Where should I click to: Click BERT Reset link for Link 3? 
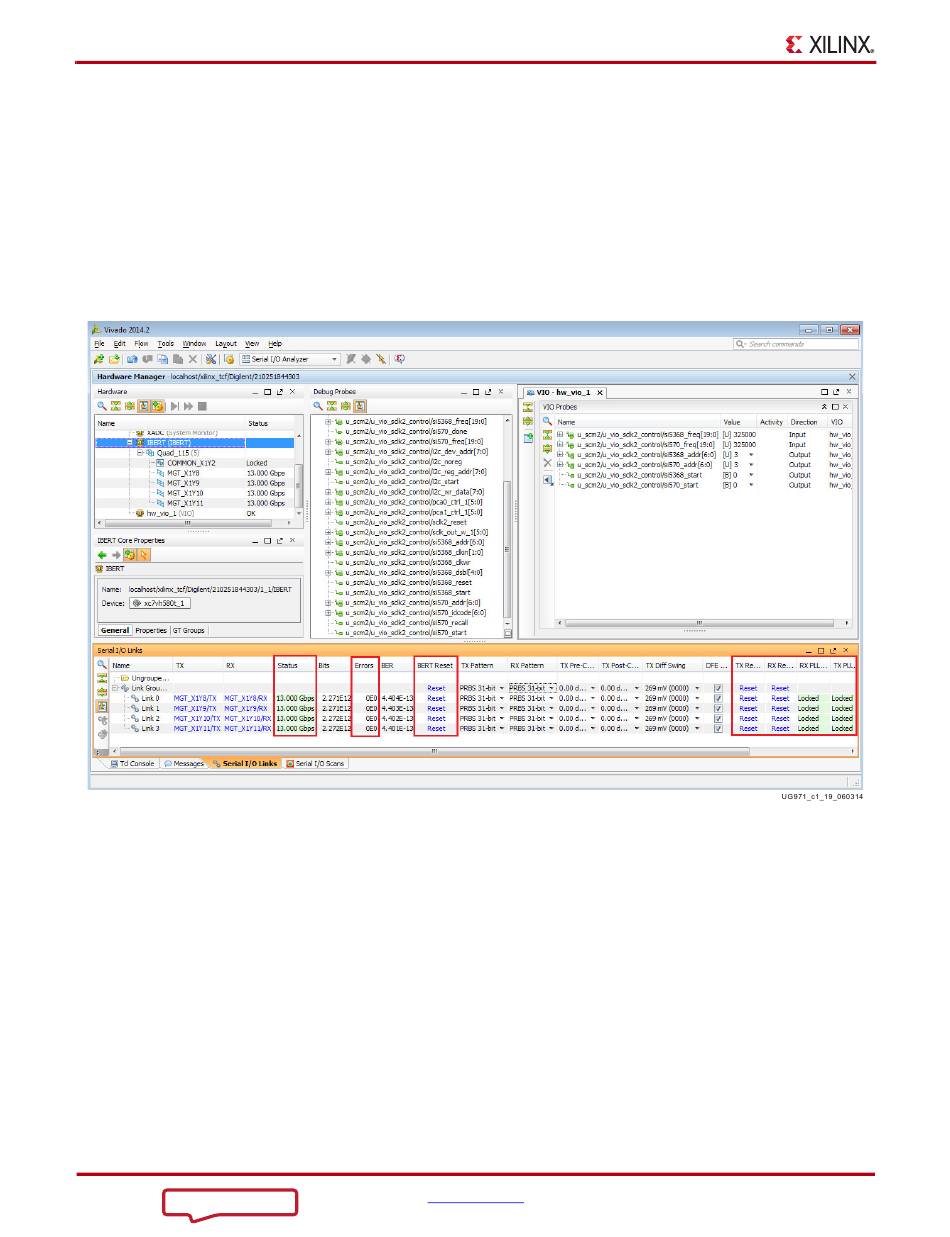click(436, 728)
